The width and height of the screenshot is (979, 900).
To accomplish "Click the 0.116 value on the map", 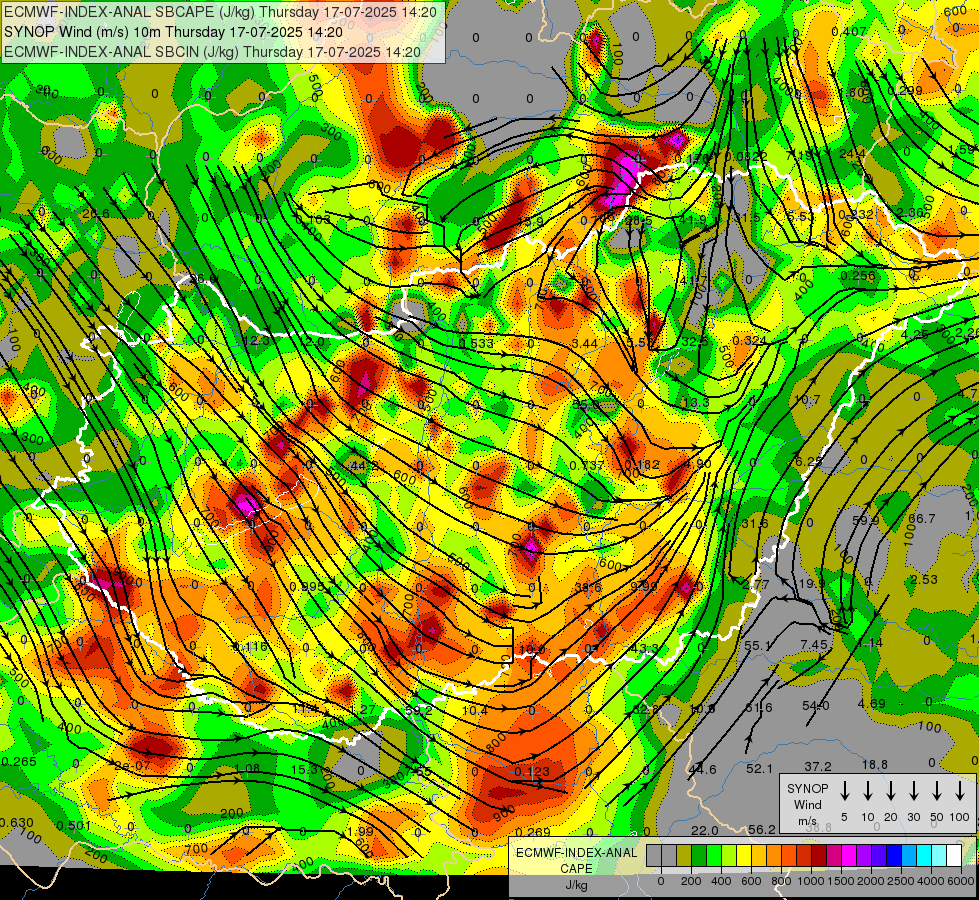I will (250, 646).
